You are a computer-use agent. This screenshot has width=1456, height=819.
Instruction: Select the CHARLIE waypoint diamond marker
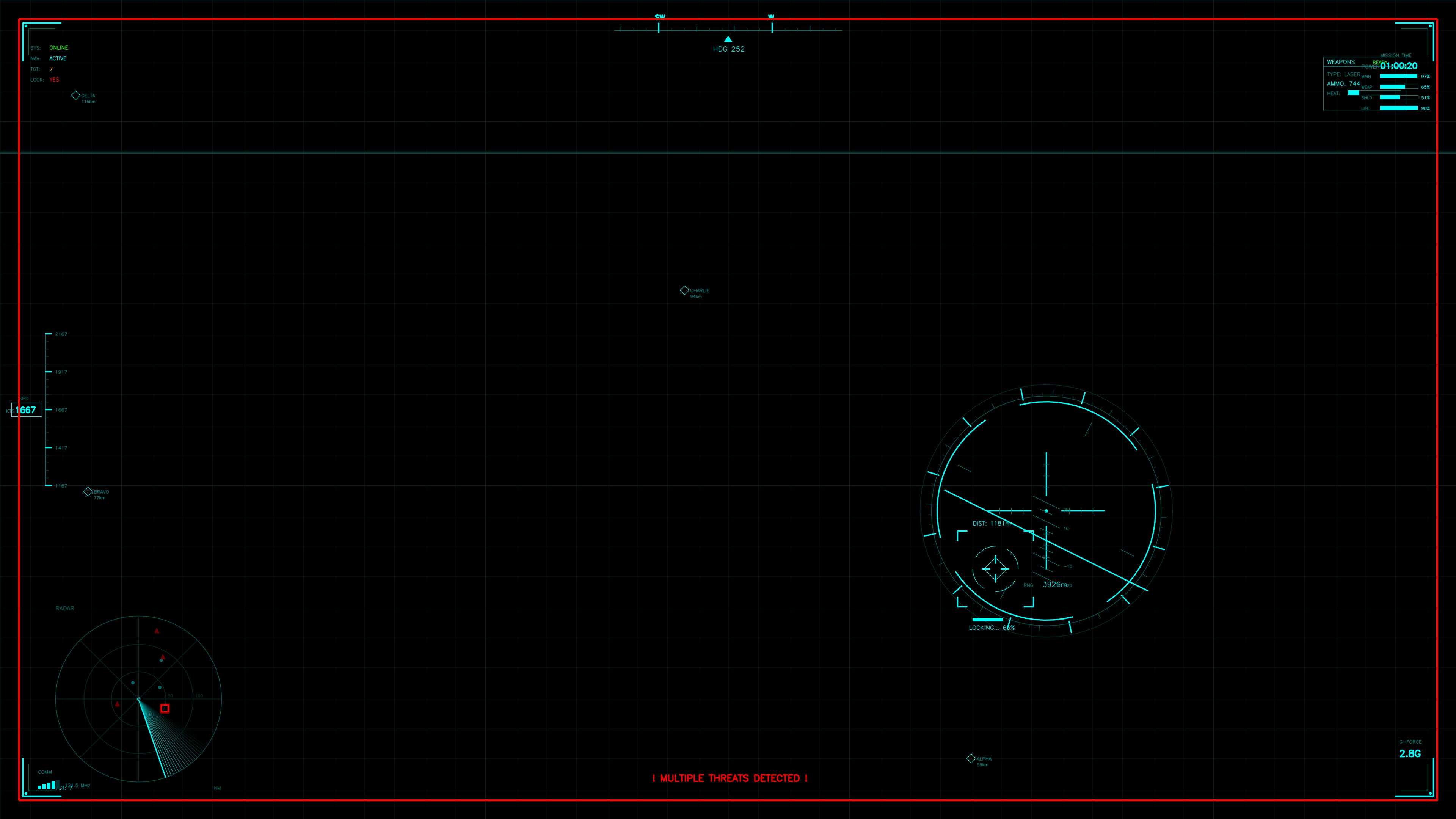click(x=684, y=290)
